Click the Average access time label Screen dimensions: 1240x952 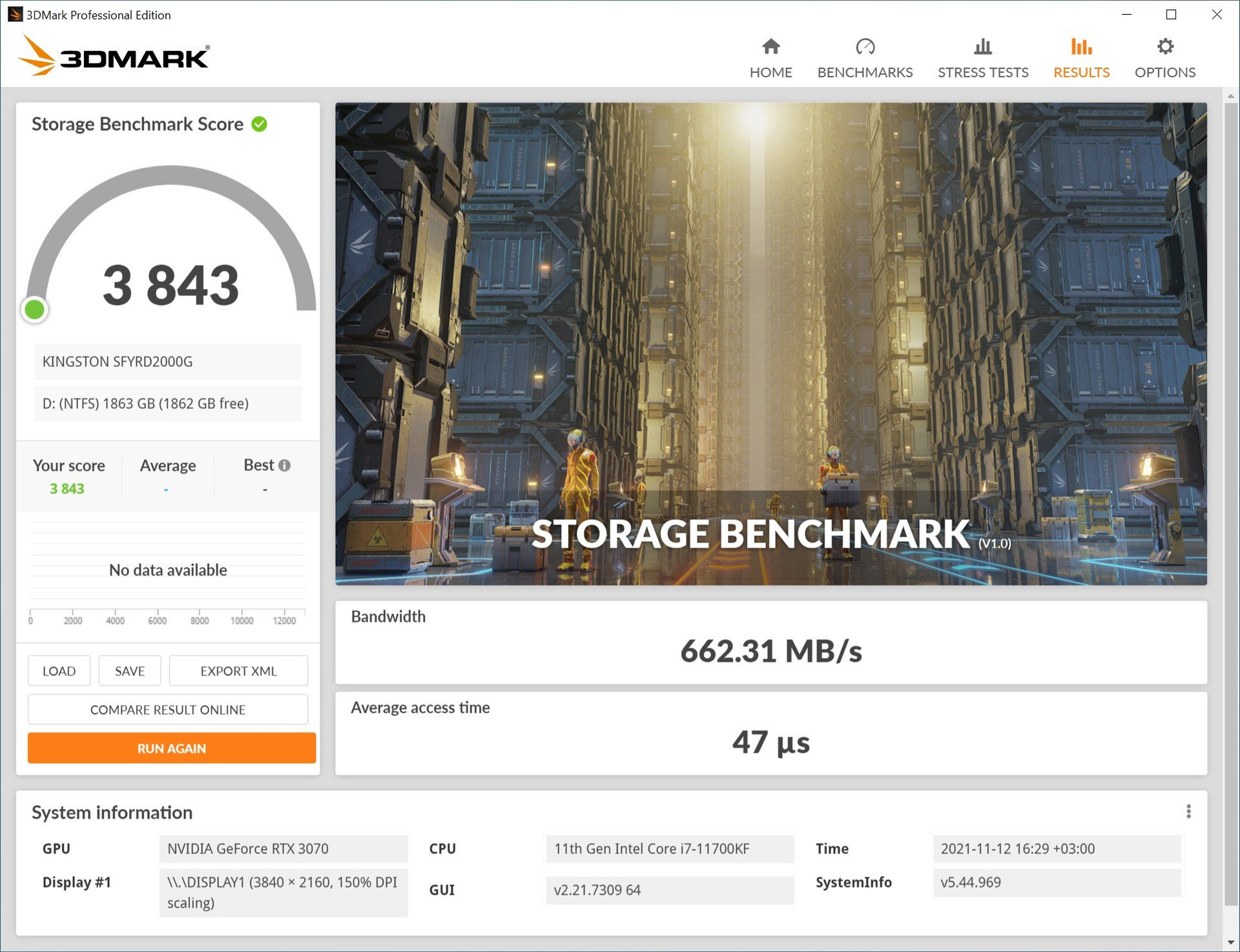click(420, 708)
